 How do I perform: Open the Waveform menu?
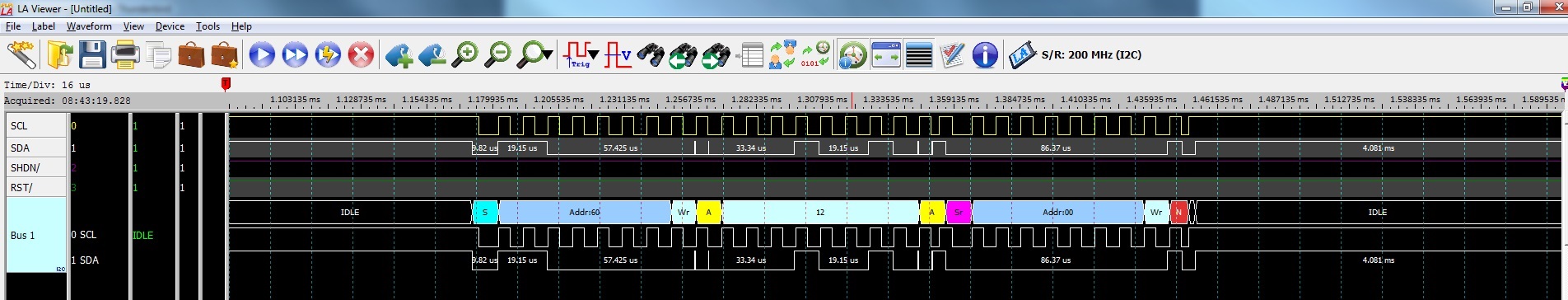click(89, 26)
